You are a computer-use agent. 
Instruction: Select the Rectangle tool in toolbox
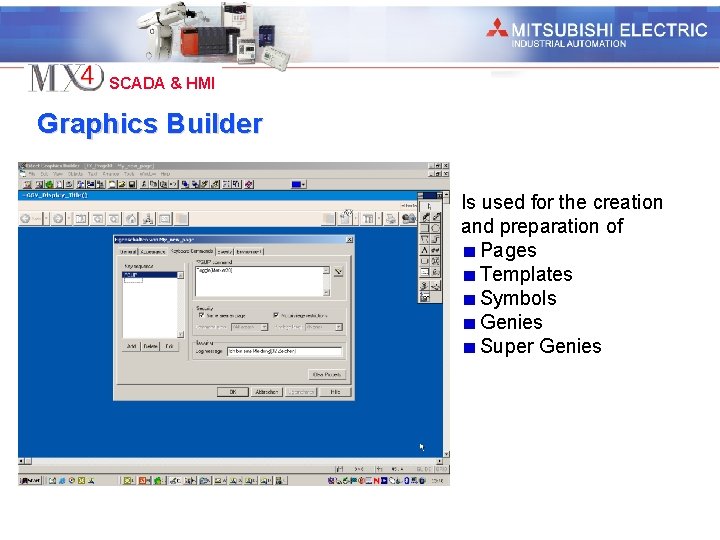[425, 228]
